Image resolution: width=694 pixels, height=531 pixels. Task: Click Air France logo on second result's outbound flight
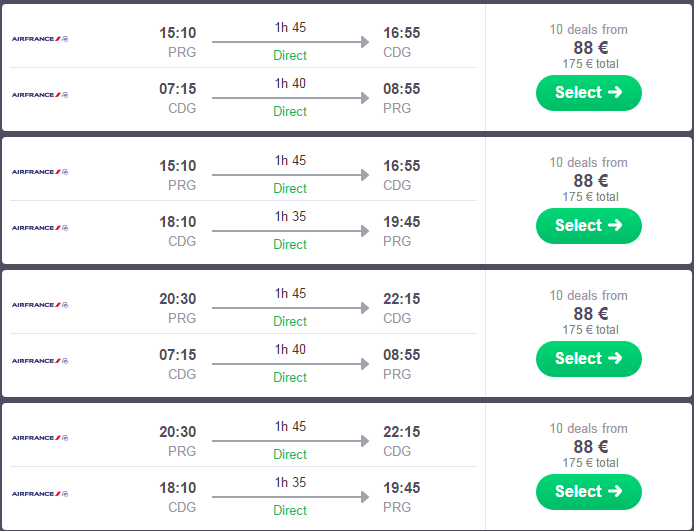[x=40, y=172]
